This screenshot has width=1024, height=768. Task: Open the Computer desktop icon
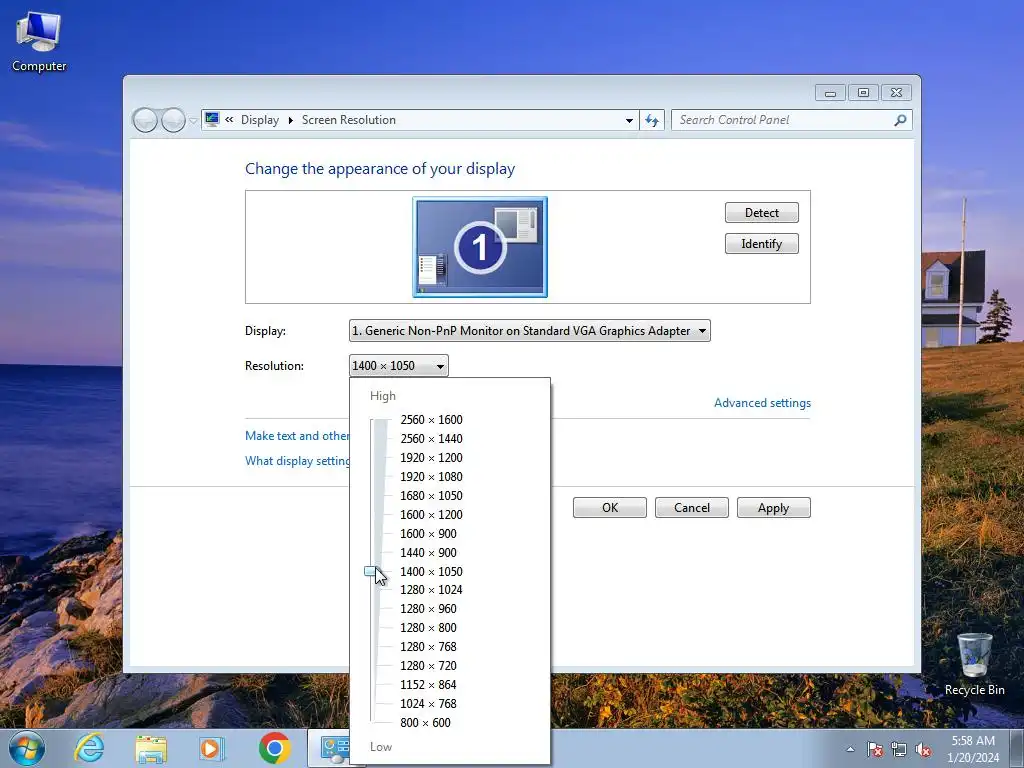[x=39, y=42]
